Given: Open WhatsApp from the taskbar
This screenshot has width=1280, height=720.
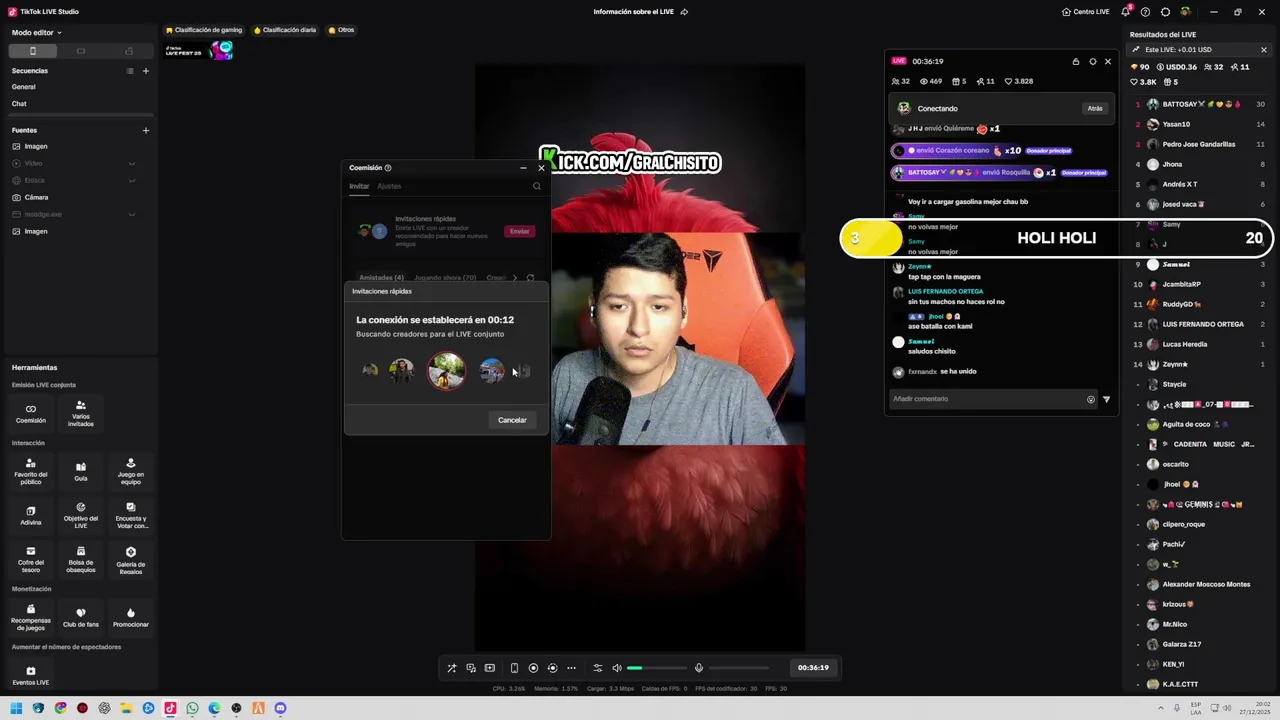Looking at the screenshot, I should point(192,708).
